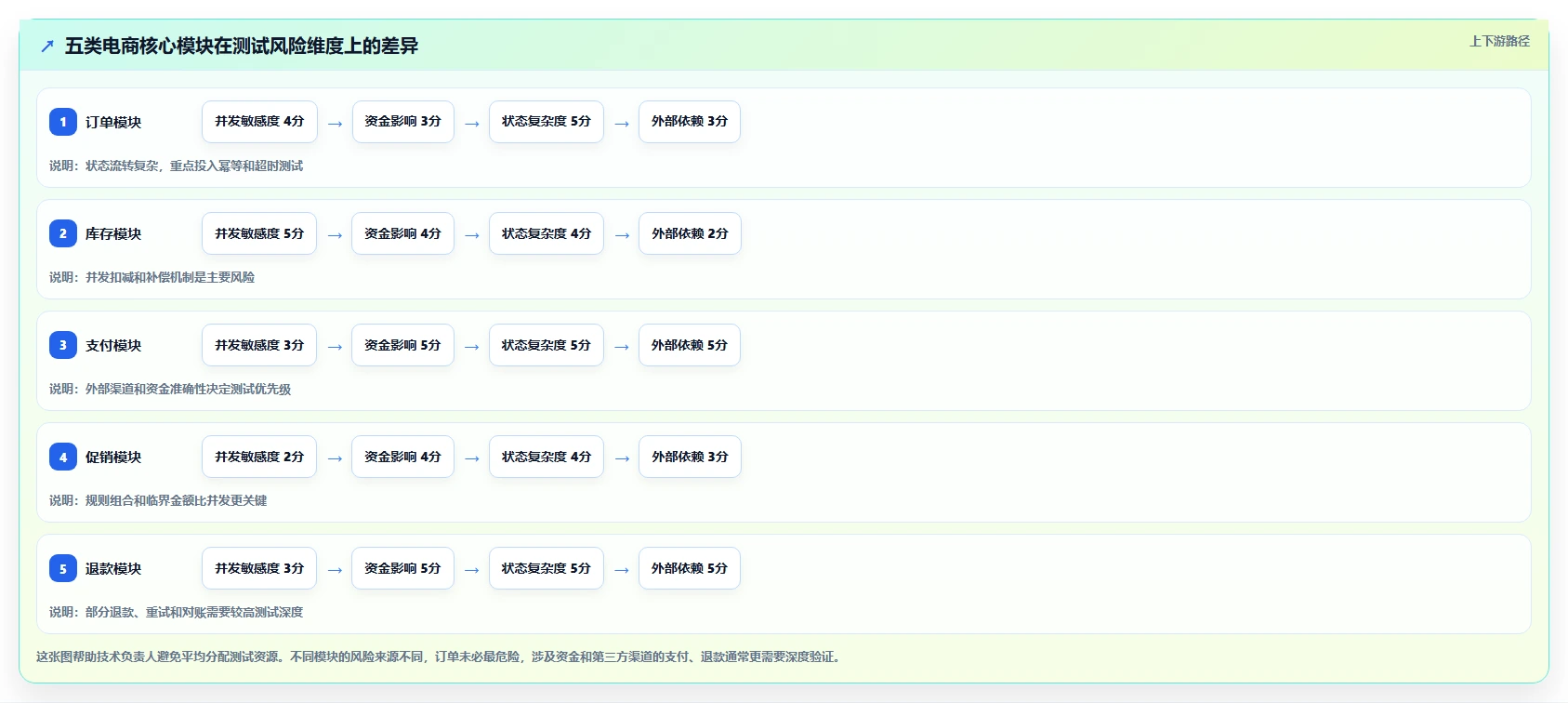Click 资金影响 4分 chip in 库存模块
1568x703 pixels.
point(402,233)
